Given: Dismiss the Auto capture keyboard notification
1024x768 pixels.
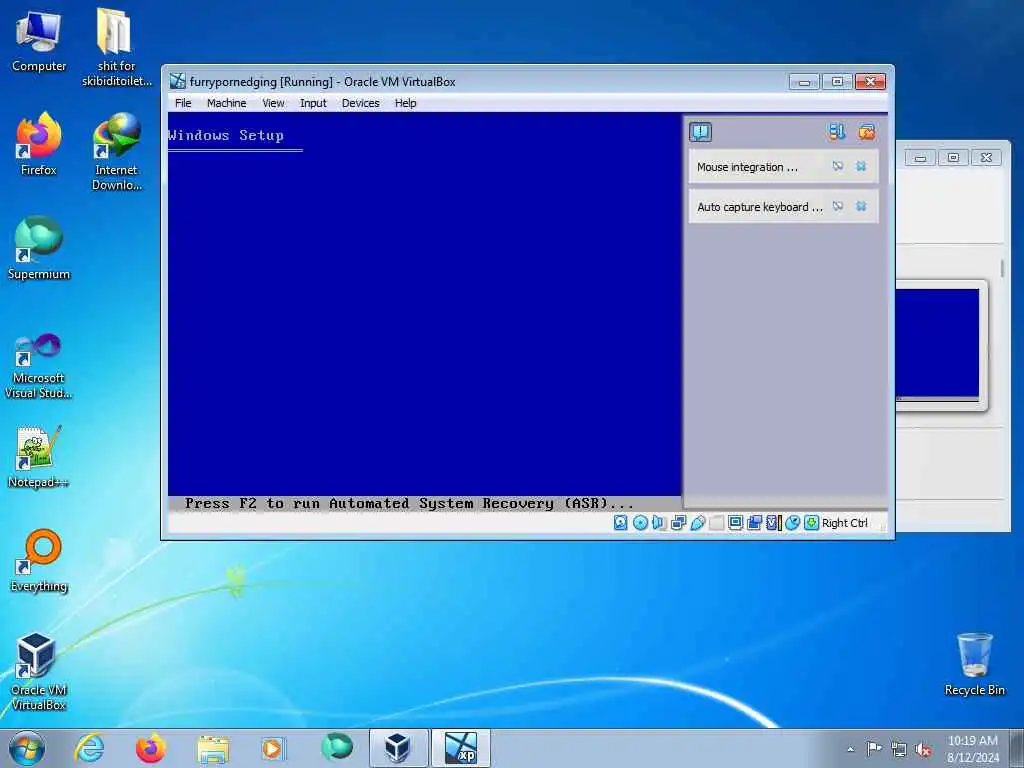Looking at the screenshot, I should click(861, 206).
